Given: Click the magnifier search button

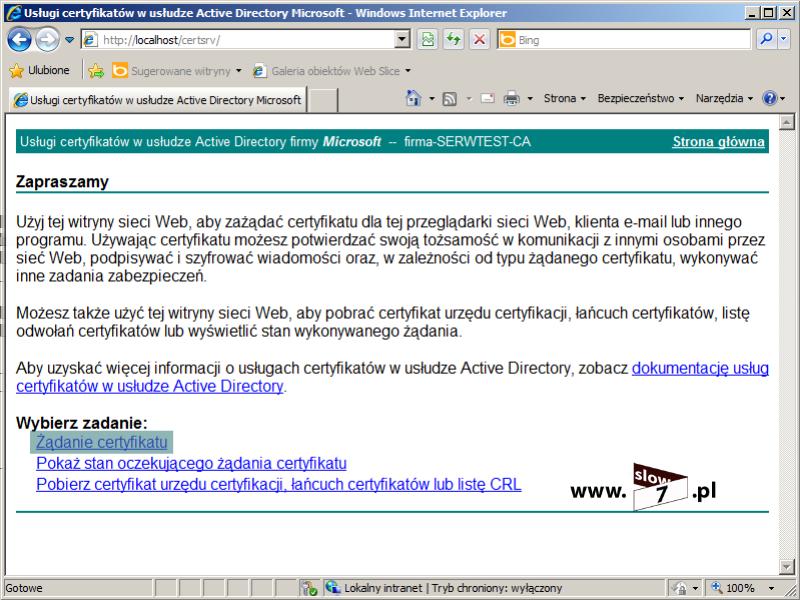Looking at the screenshot, I should click(766, 39).
